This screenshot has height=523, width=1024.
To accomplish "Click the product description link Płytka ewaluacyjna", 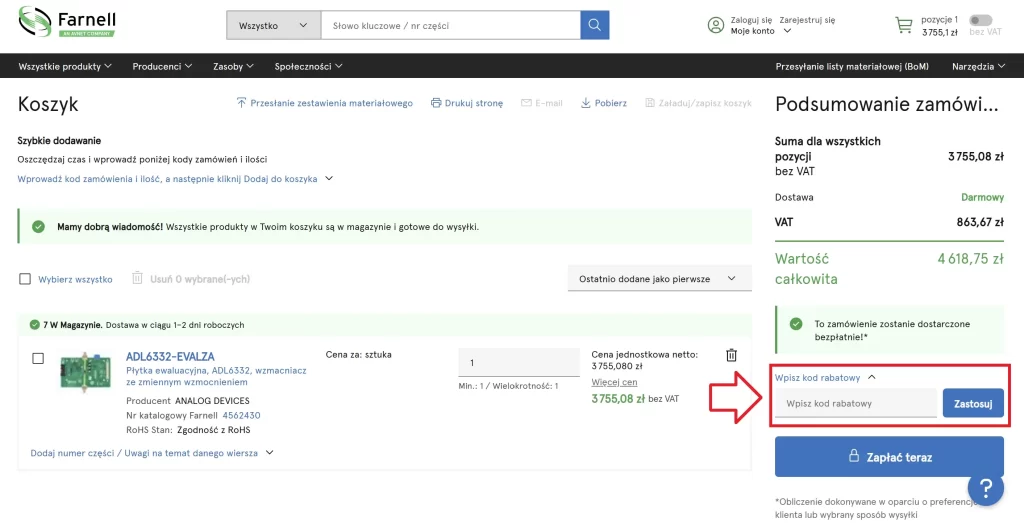I will [x=216, y=376].
